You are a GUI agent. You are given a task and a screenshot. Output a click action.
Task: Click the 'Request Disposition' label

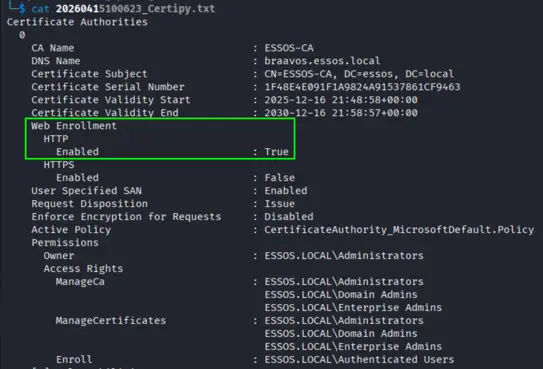(x=90, y=204)
